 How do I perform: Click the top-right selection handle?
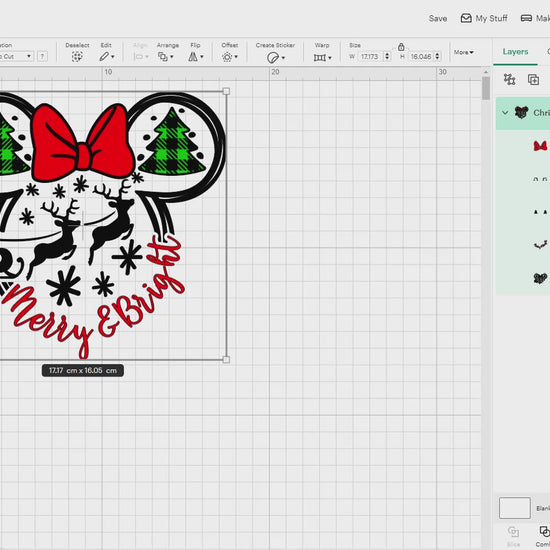pyautogui.click(x=226, y=91)
